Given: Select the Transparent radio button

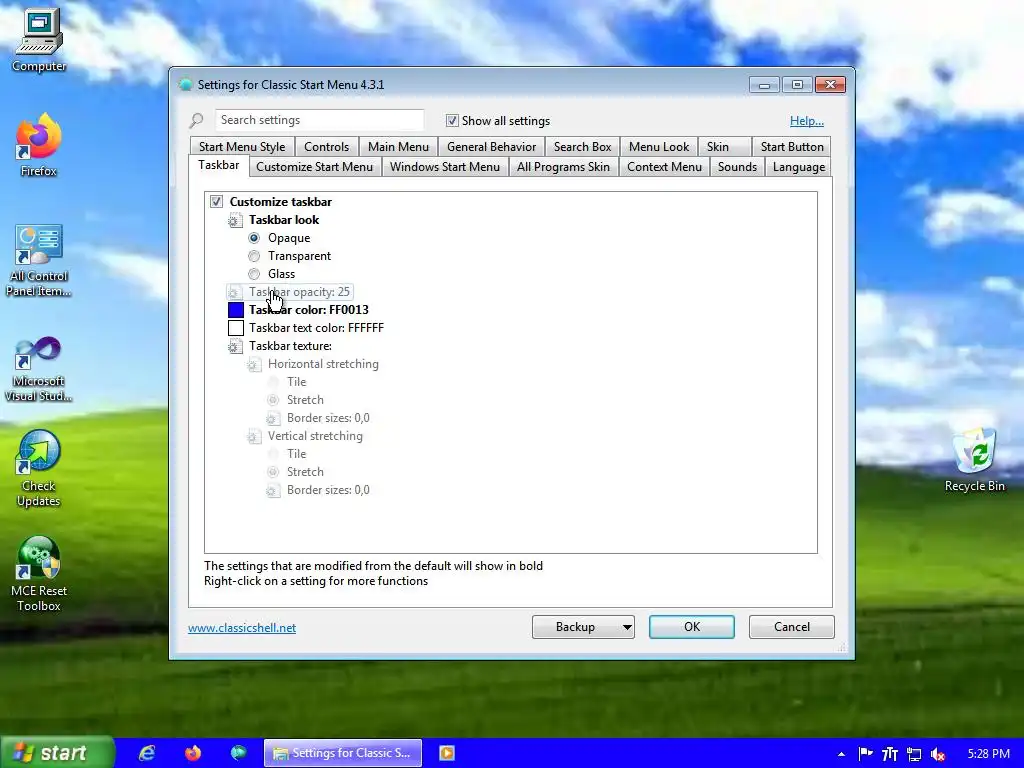Looking at the screenshot, I should tap(254, 256).
